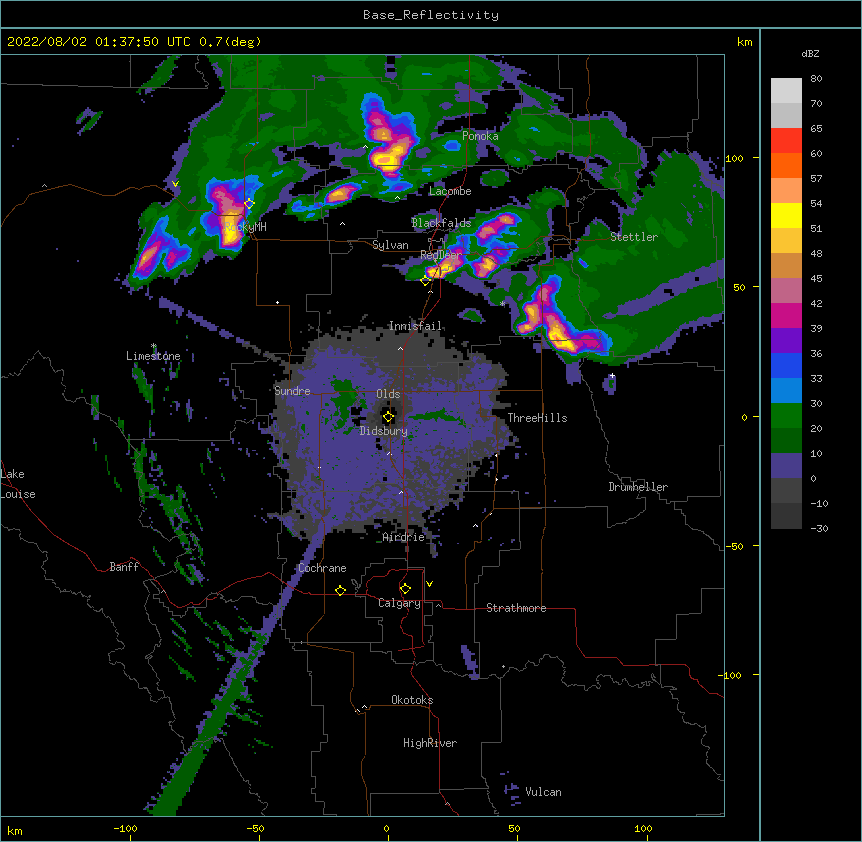Select the red swatch between 65 and 60 dBZ
The height and width of the screenshot is (842, 862).
(x=786, y=141)
